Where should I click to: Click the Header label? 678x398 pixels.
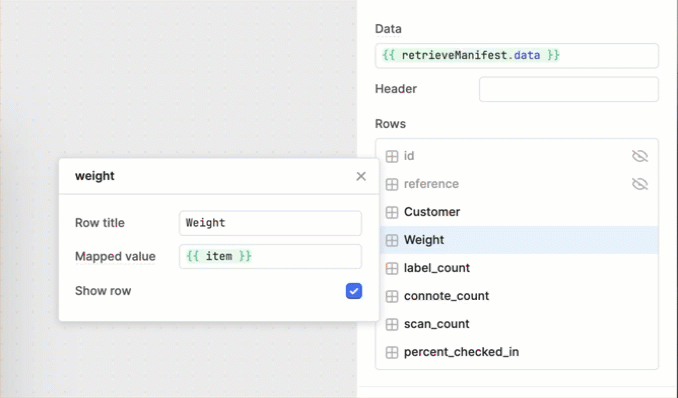(396, 89)
